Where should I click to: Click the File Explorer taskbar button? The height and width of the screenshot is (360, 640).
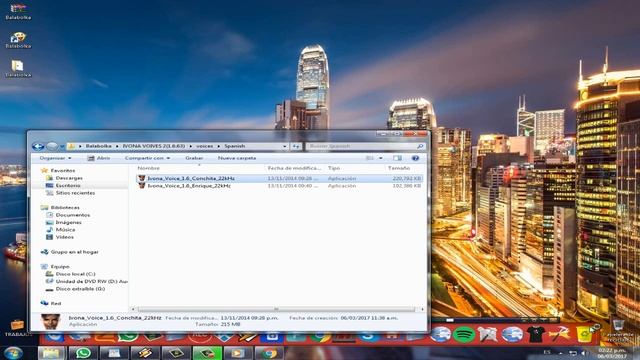pyautogui.click(x=52, y=353)
